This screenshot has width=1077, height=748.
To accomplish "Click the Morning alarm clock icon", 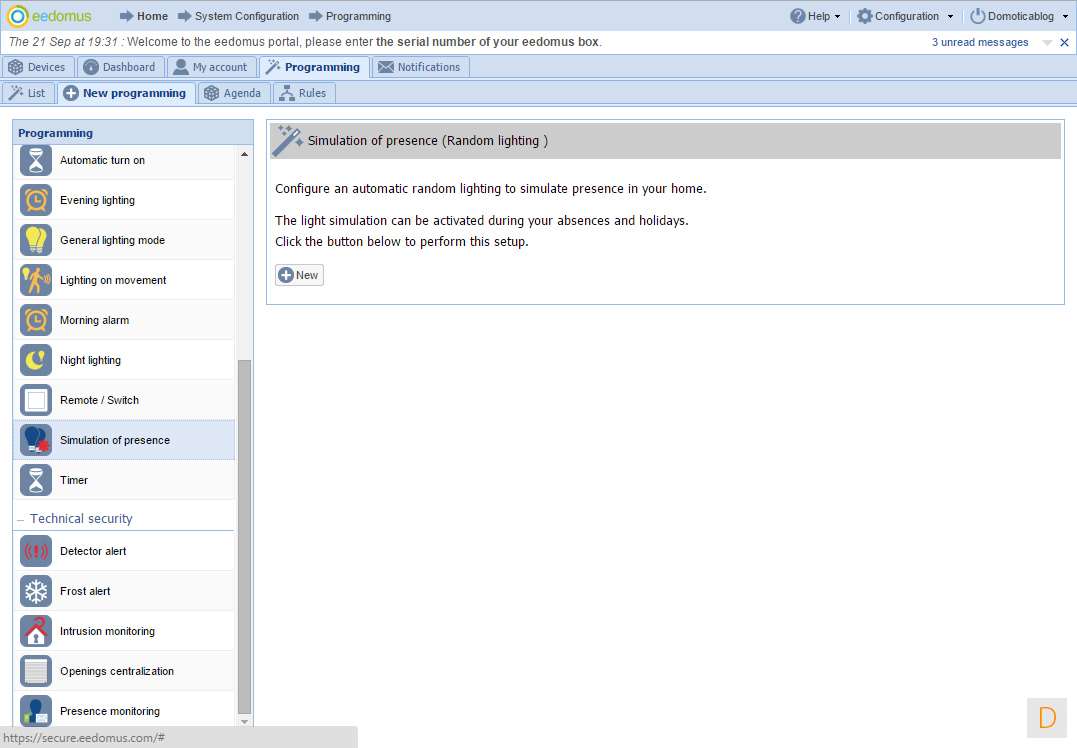I will tap(36, 320).
